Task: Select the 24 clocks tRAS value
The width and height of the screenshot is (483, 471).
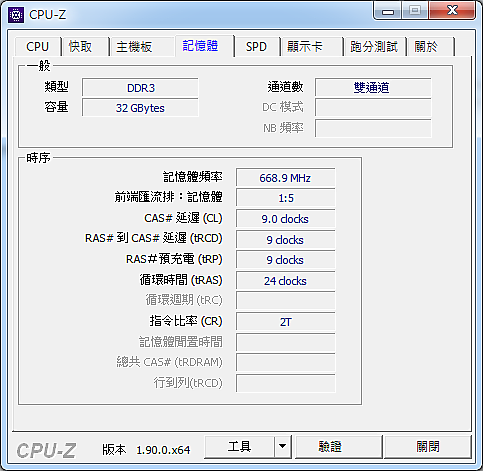Action: 286,281
